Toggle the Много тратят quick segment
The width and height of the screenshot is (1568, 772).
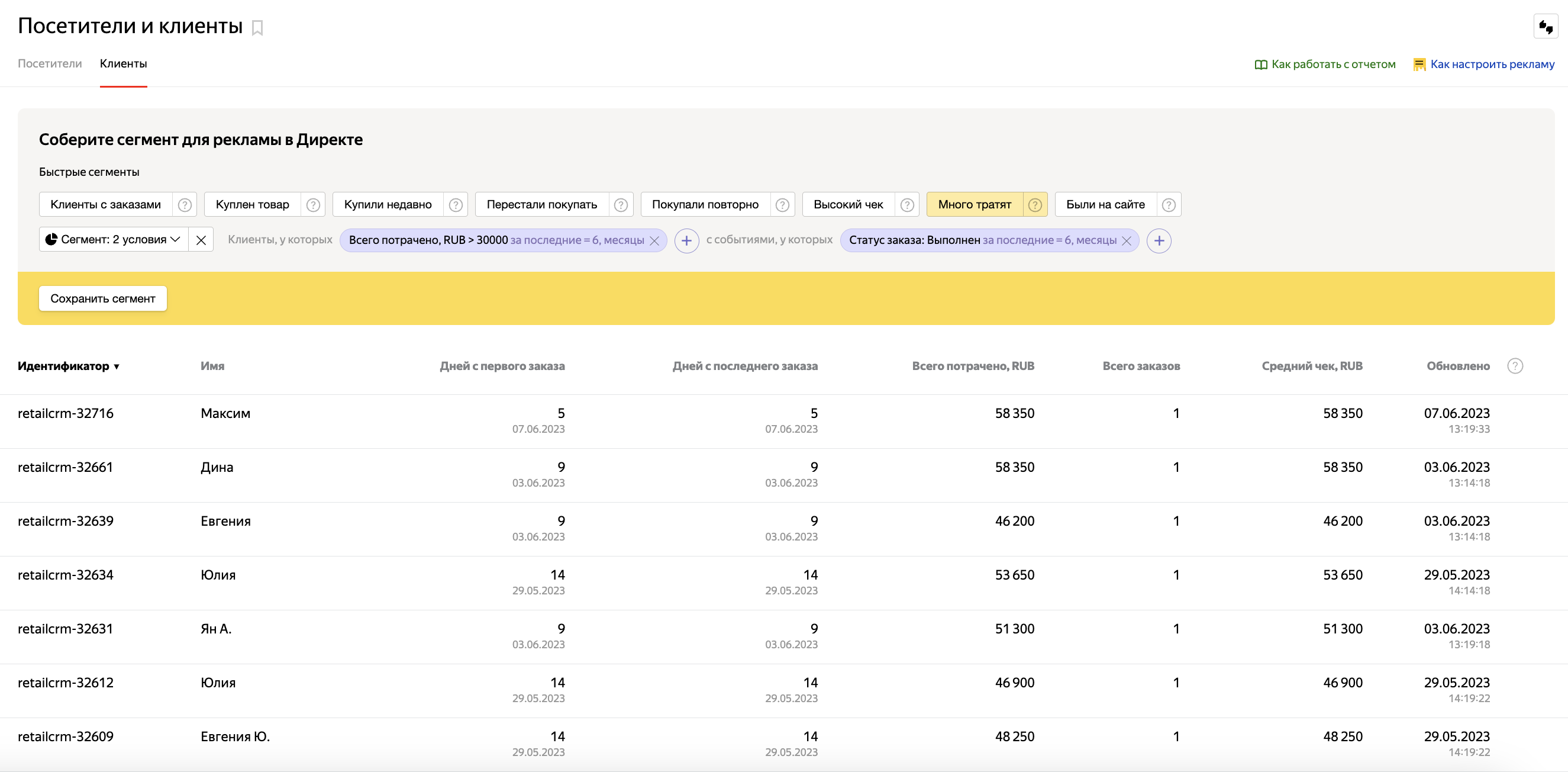(x=974, y=205)
